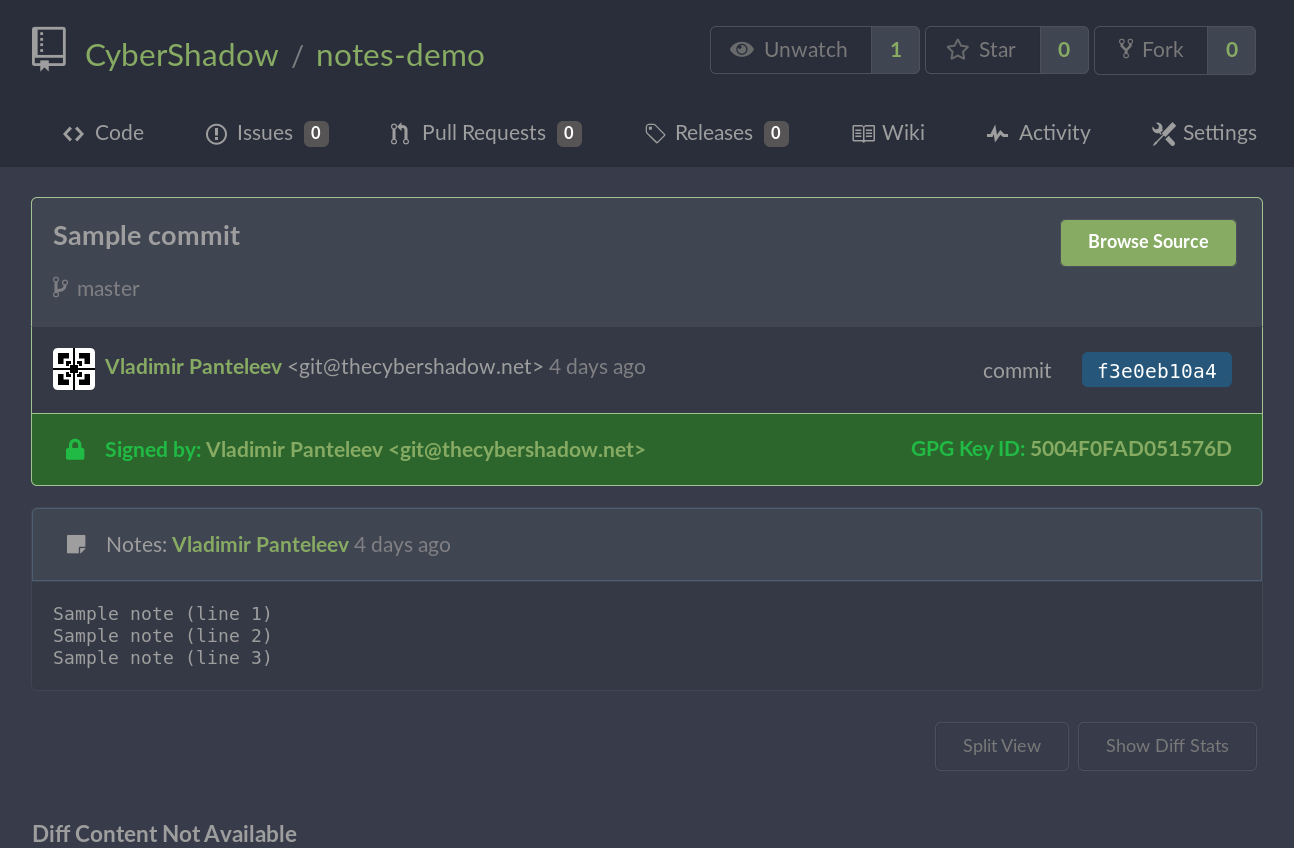The height and width of the screenshot is (848, 1294).
Task: Star the repository
Action: [983, 50]
